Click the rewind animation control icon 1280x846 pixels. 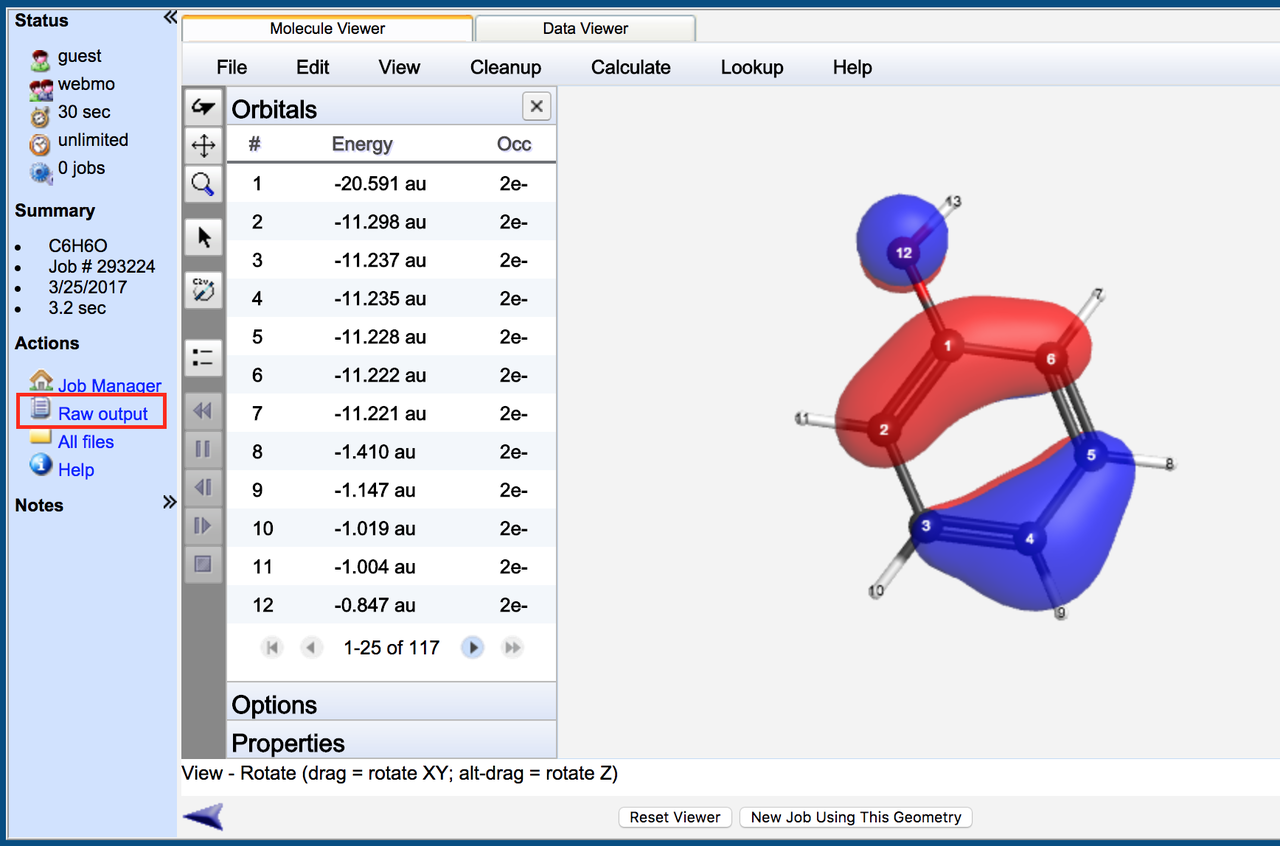point(203,411)
